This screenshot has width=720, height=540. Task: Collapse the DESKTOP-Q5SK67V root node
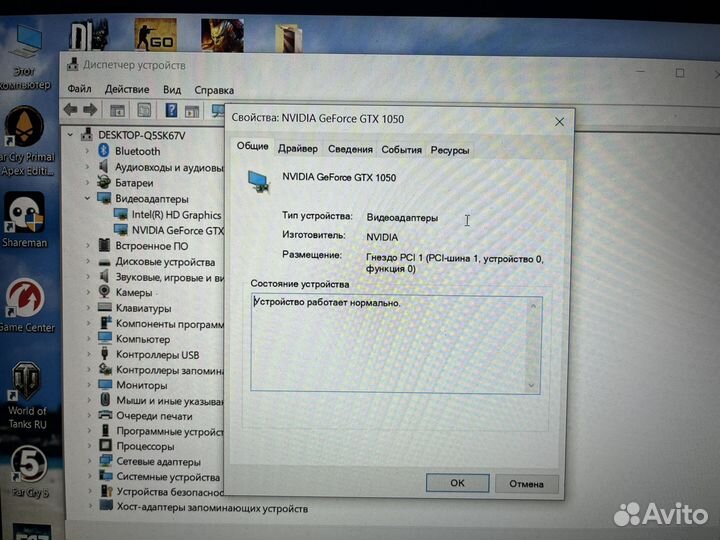[x=70, y=135]
